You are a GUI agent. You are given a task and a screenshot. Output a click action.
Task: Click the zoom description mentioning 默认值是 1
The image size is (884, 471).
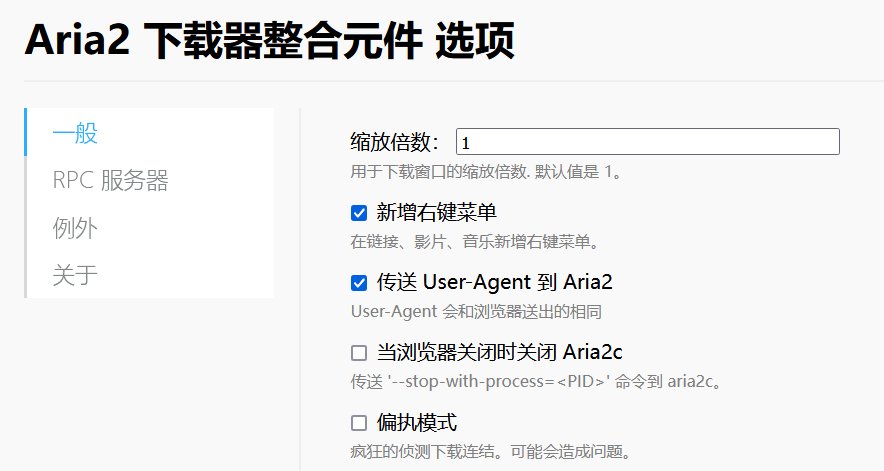point(487,172)
